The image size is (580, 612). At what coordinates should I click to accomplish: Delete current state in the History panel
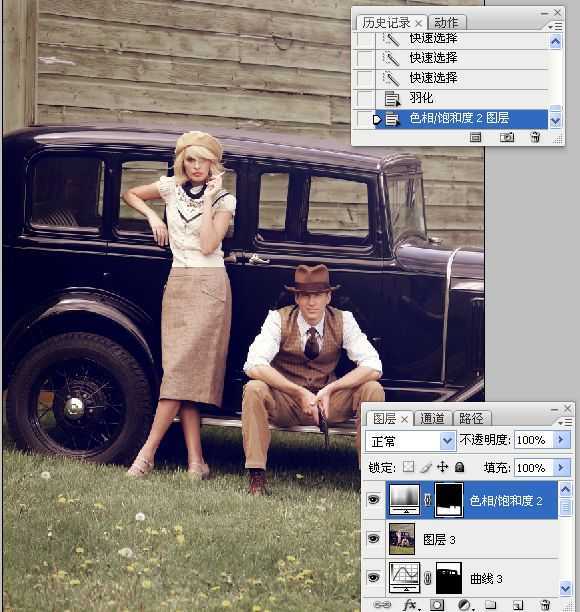coord(536,137)
